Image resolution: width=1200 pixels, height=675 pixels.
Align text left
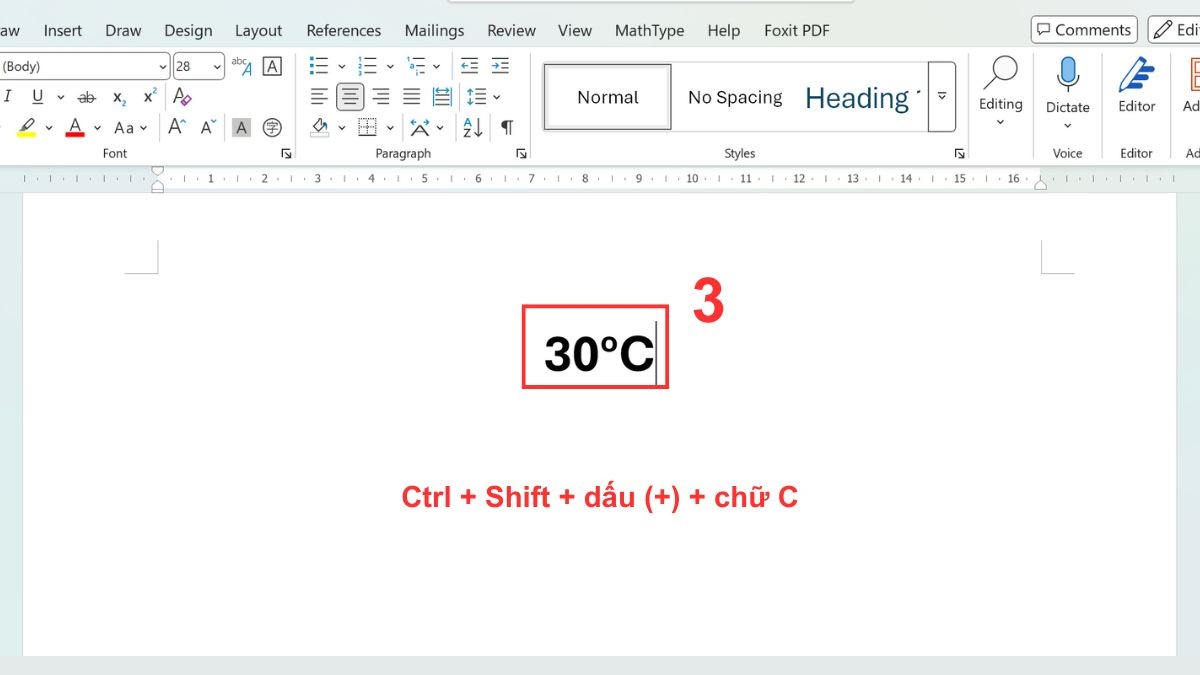pos(319,97)
